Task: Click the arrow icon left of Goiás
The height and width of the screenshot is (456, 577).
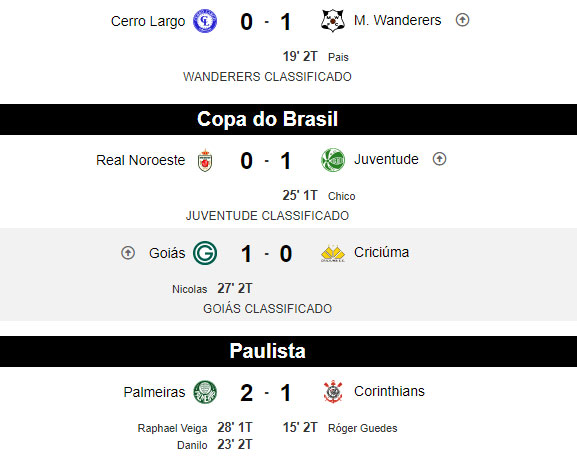Action: (128, 253)
